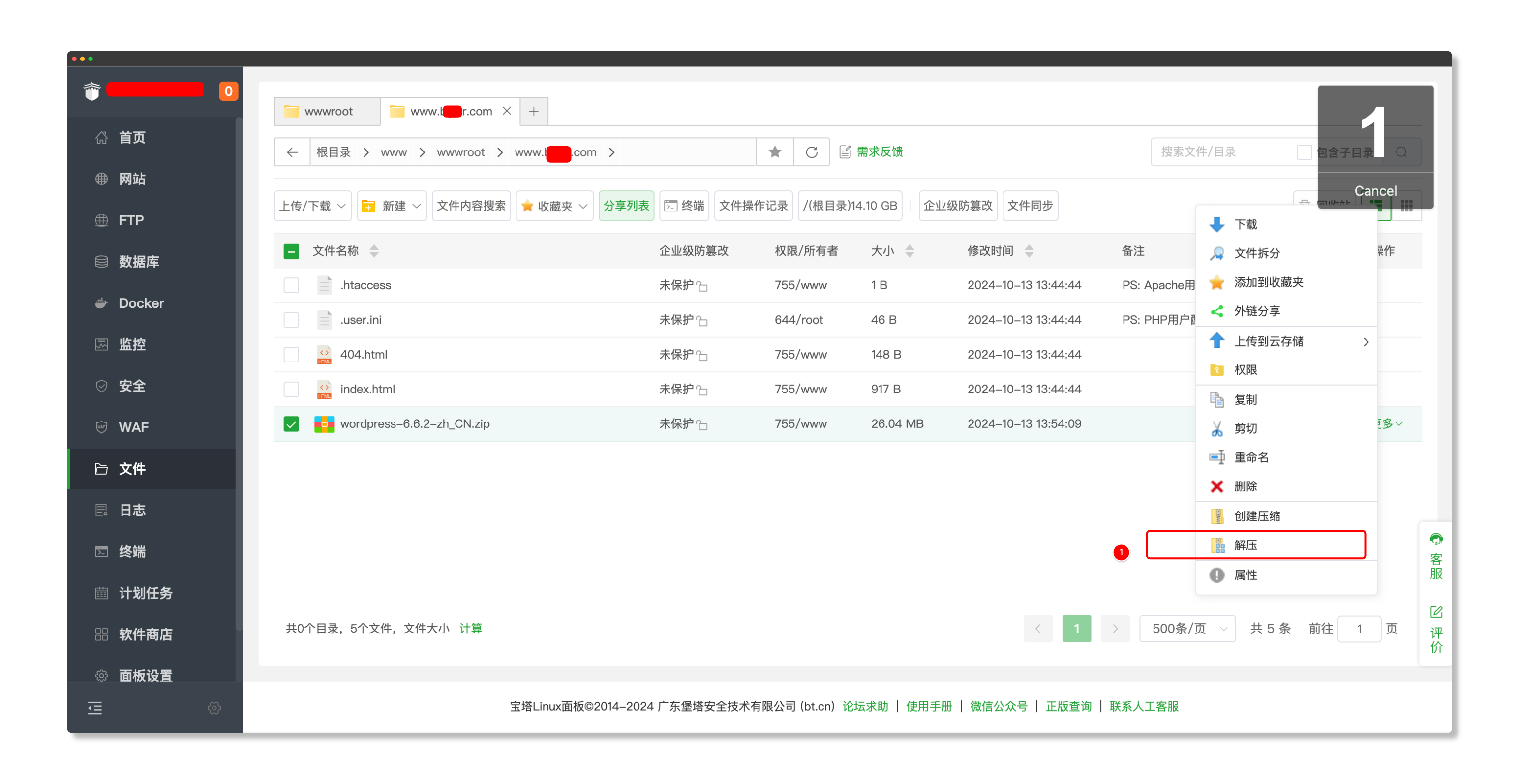Screen dimensions: 1519x784
Task: Close the www domain folder tab
Action: click(x=507, y=111)
